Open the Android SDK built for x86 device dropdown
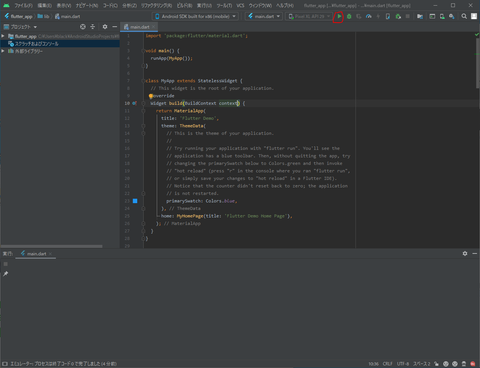 click(x=196, y=16)
